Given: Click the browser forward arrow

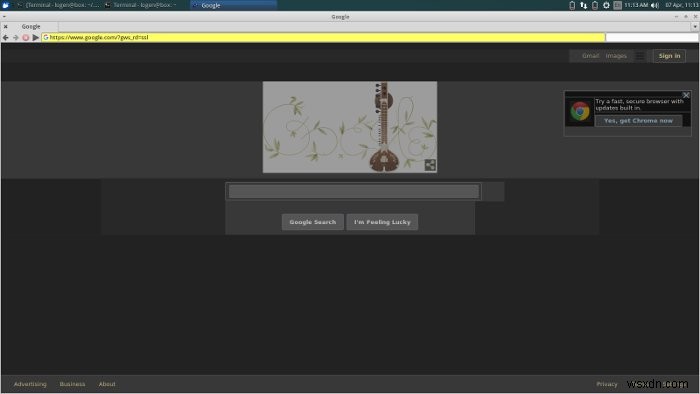Looking at the screenshot, I should [16, 37].
